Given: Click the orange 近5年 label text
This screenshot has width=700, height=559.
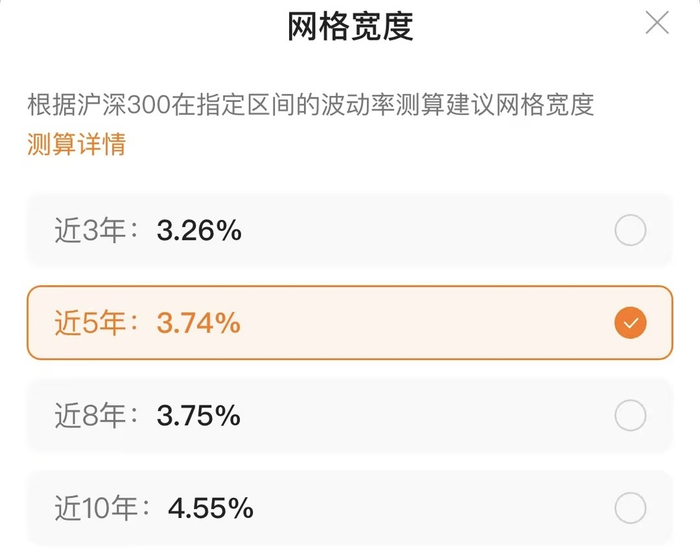Looking at the screenshot, I should click(90, 323).
